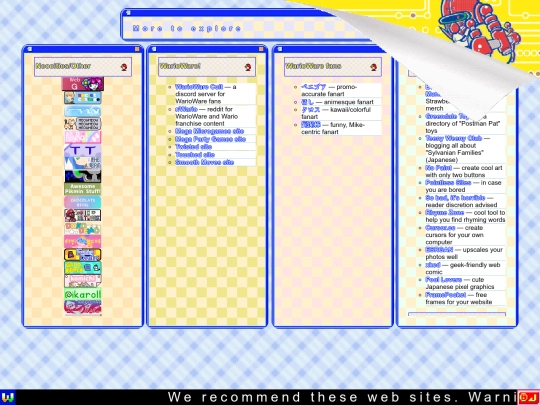This screenshot has width=540, height=405.
Task: Open the red and pink swirl banner at bottom
Action: click(83, 307)
